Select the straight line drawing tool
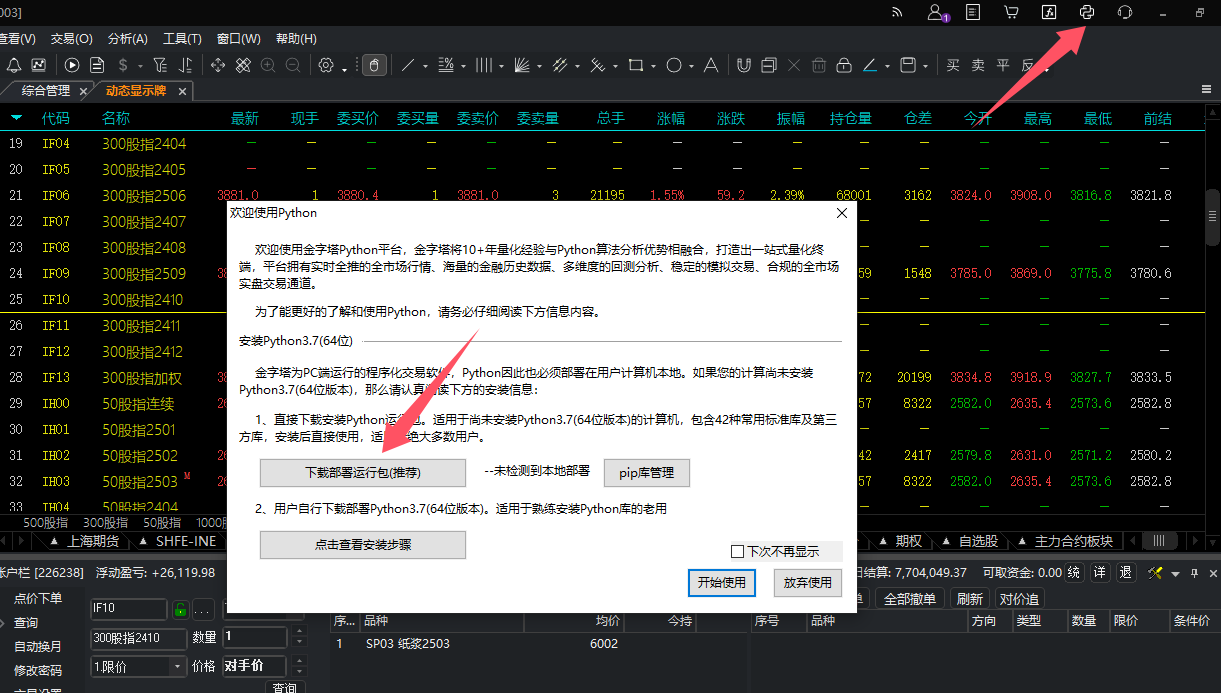The image size is (1221, 693). (407, 65)
